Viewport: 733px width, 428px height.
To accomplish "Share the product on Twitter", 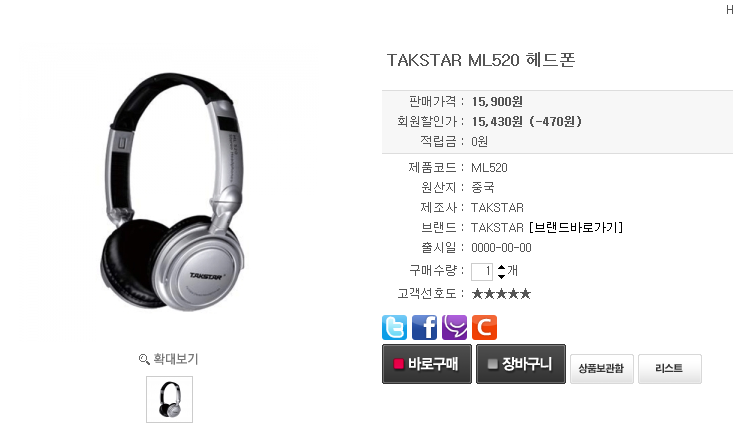I will tap(394, 327).
